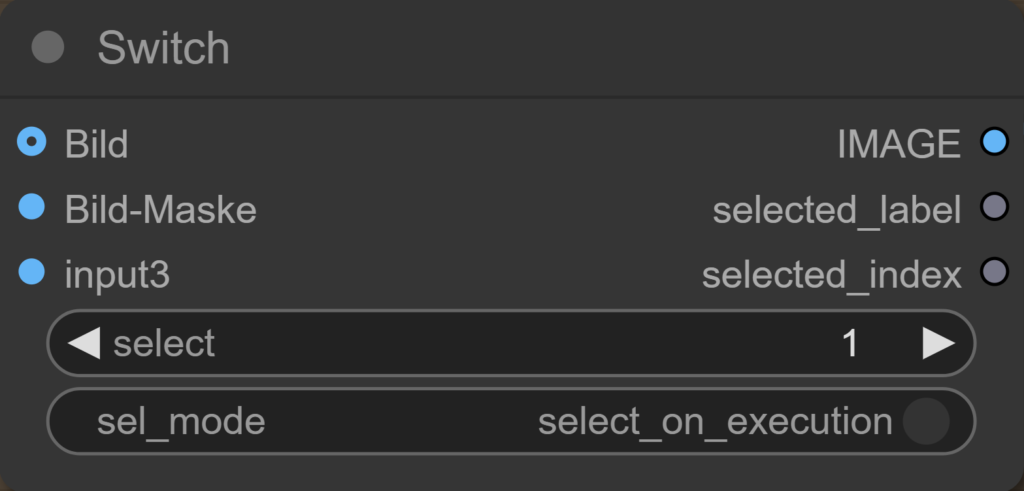The height and width of the screenshot is (491, 1024).
Task: Click the Bild input socket dot
Action: click(32, 143)
